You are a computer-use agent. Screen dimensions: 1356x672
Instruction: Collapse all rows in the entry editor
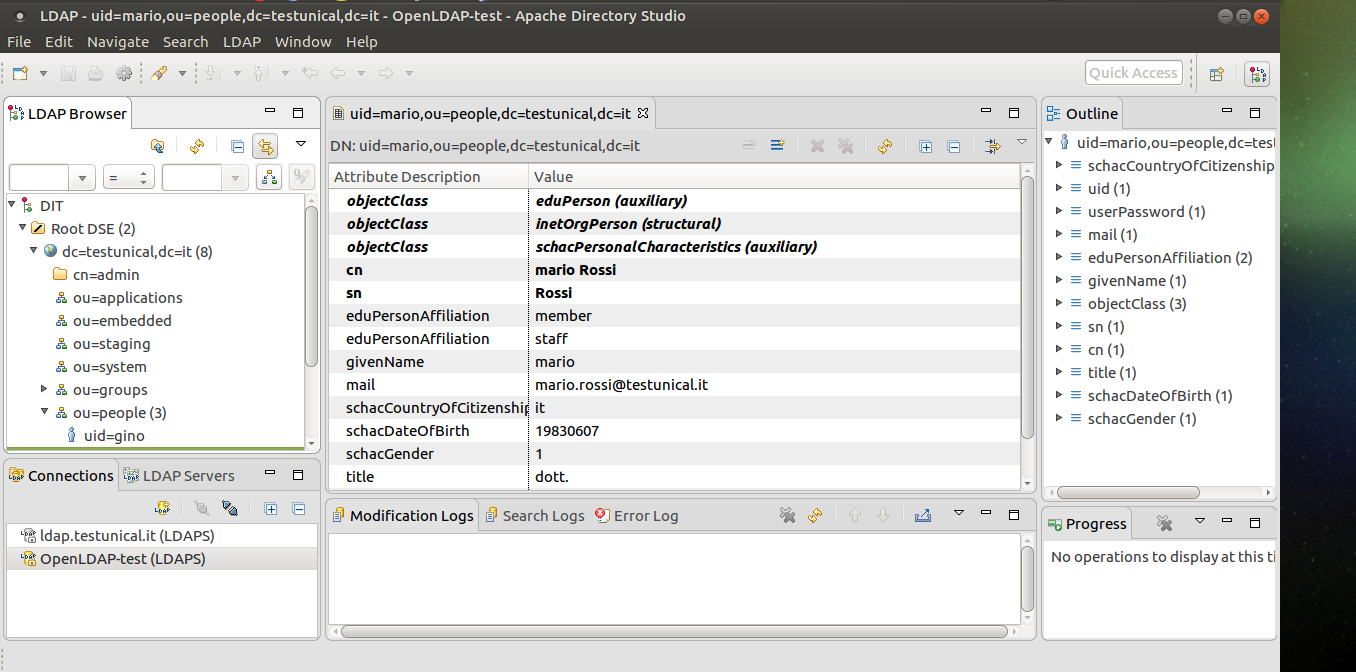coord(953,146)
